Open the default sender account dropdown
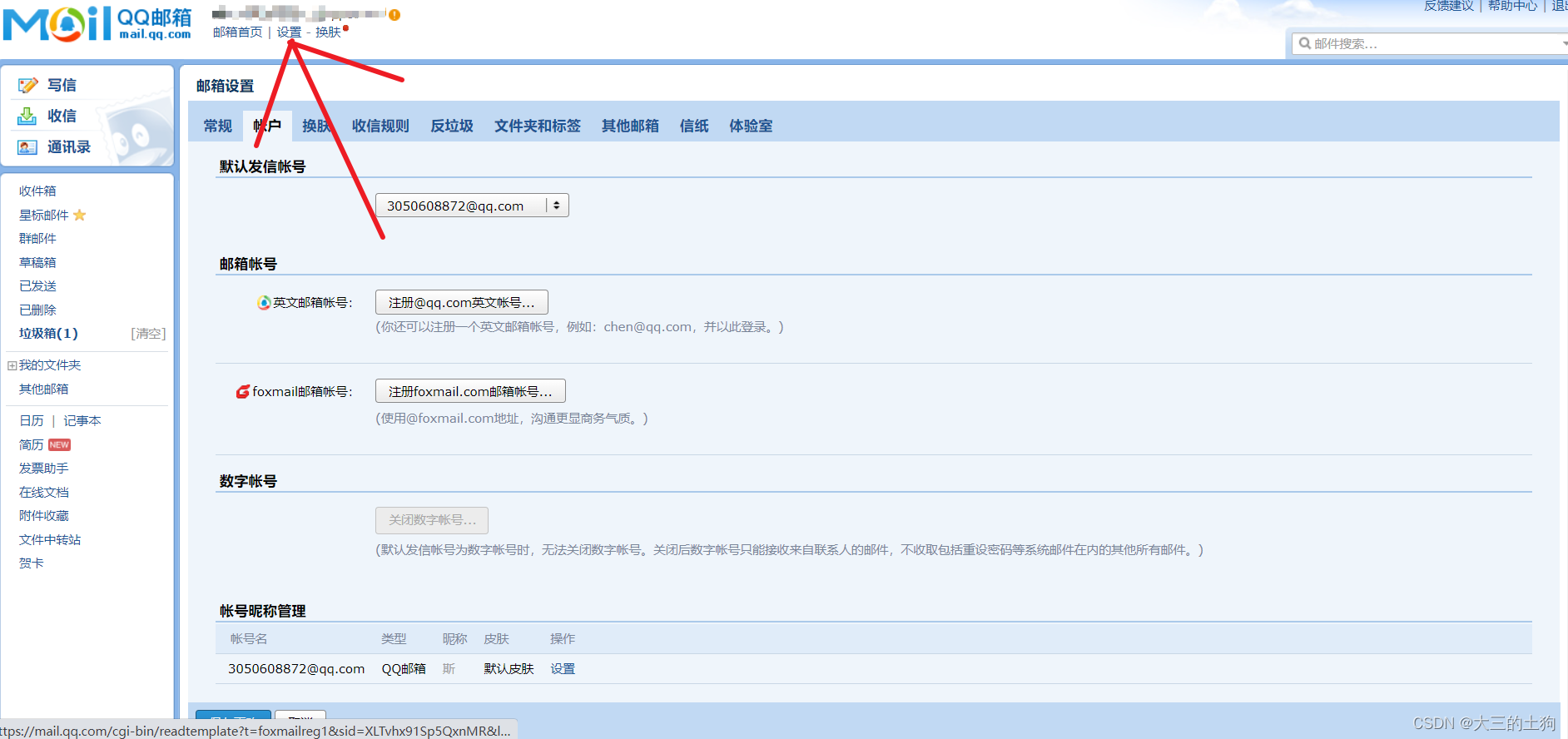Viewport: 1568px width, 739px height. [x=472, y=206]
